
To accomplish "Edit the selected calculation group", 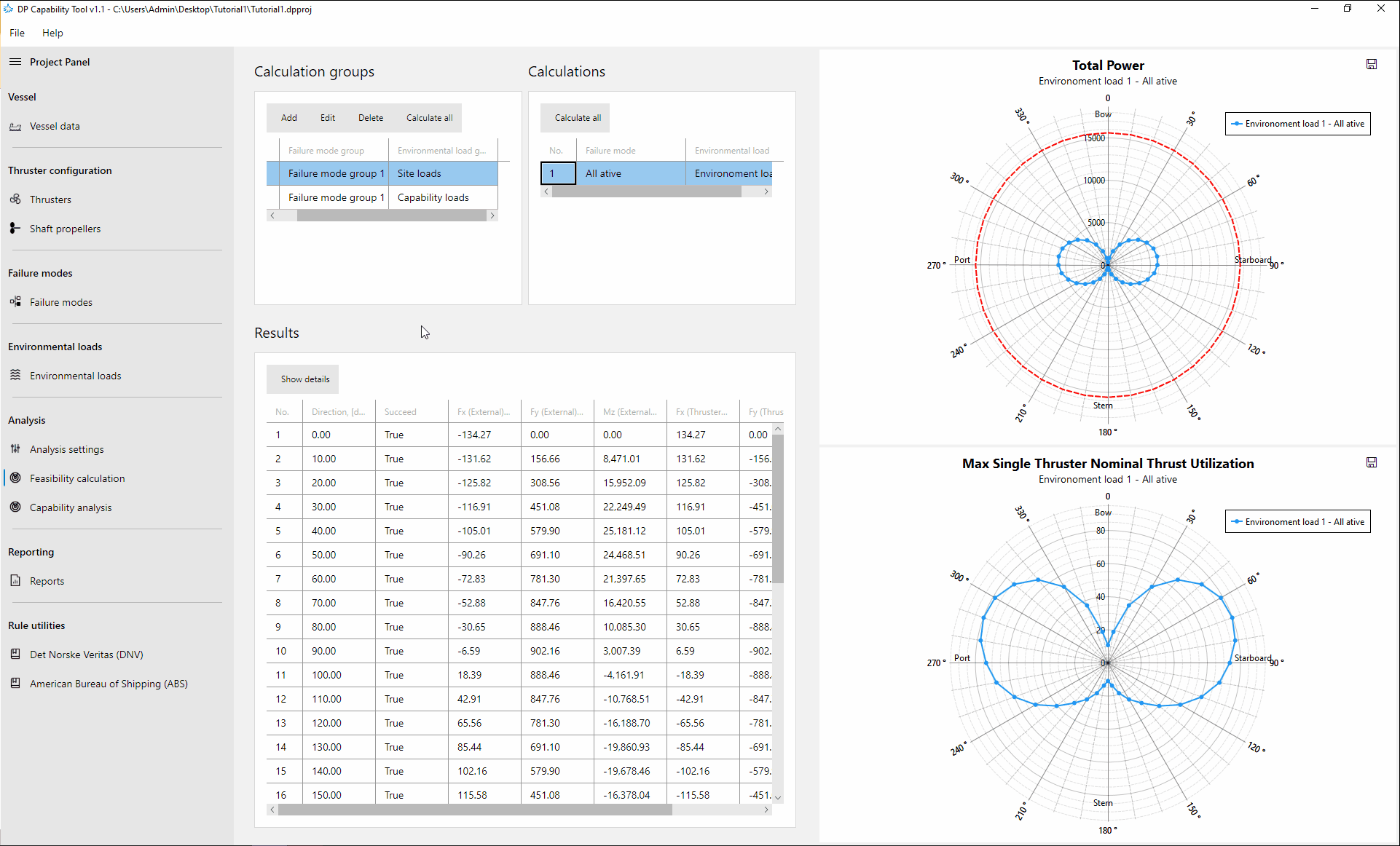I will [328, 118].
